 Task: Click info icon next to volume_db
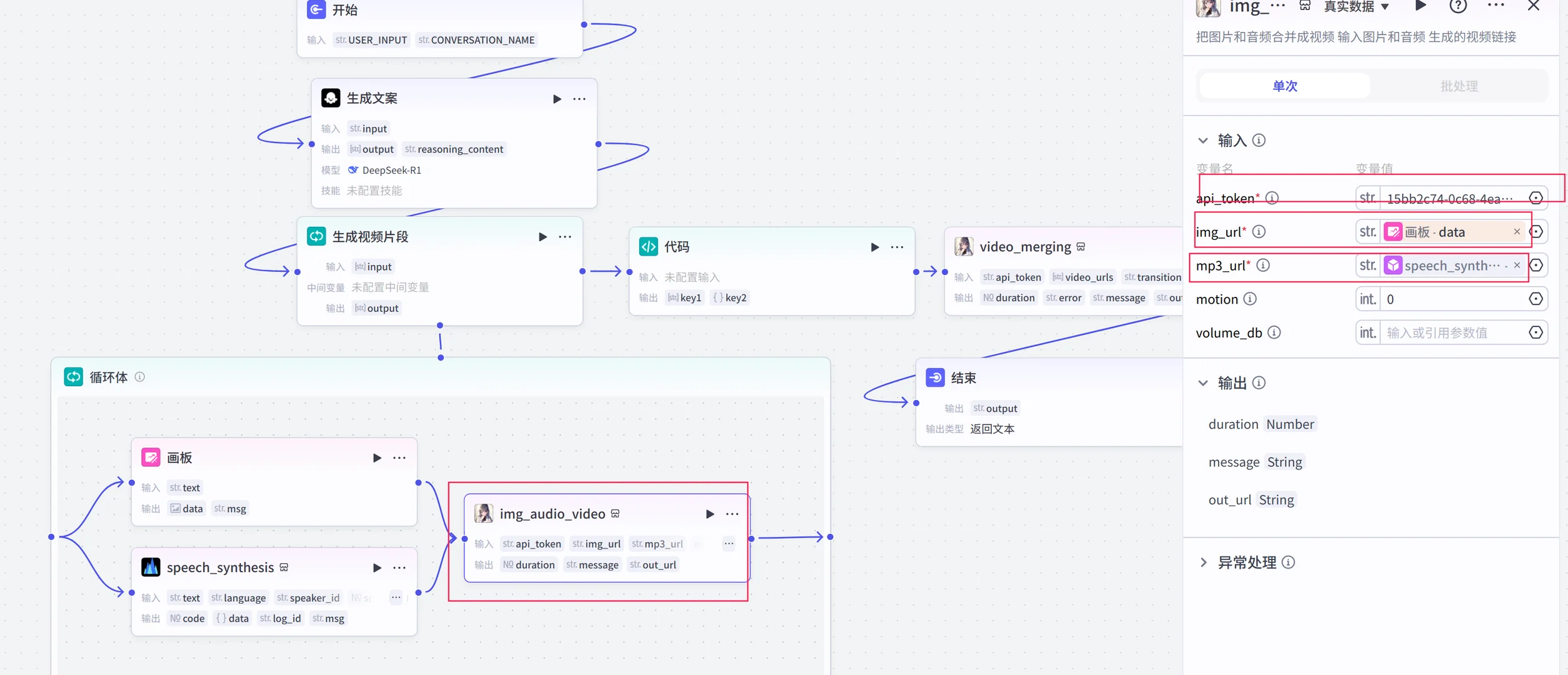click(x=1274, y=333)
